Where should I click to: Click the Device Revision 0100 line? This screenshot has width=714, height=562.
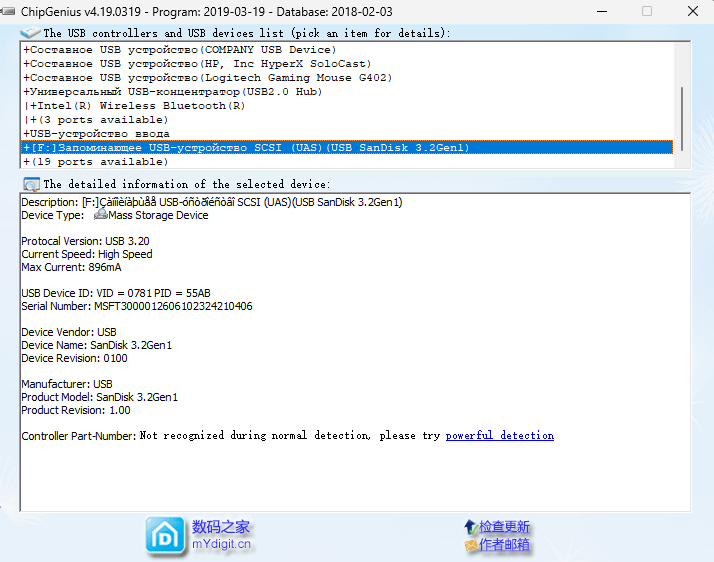click(x=75, y=358)
